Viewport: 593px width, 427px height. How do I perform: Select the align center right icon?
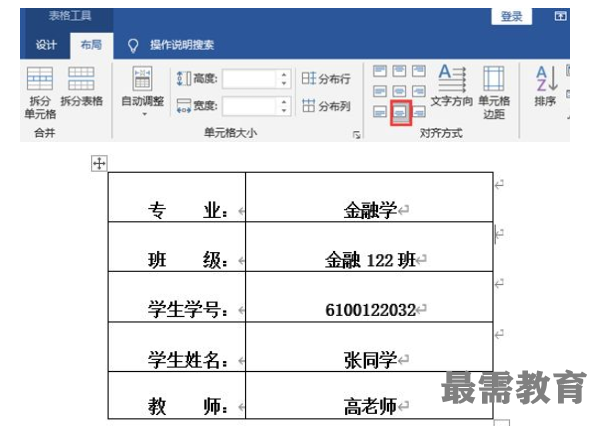[x=419, y=91]
